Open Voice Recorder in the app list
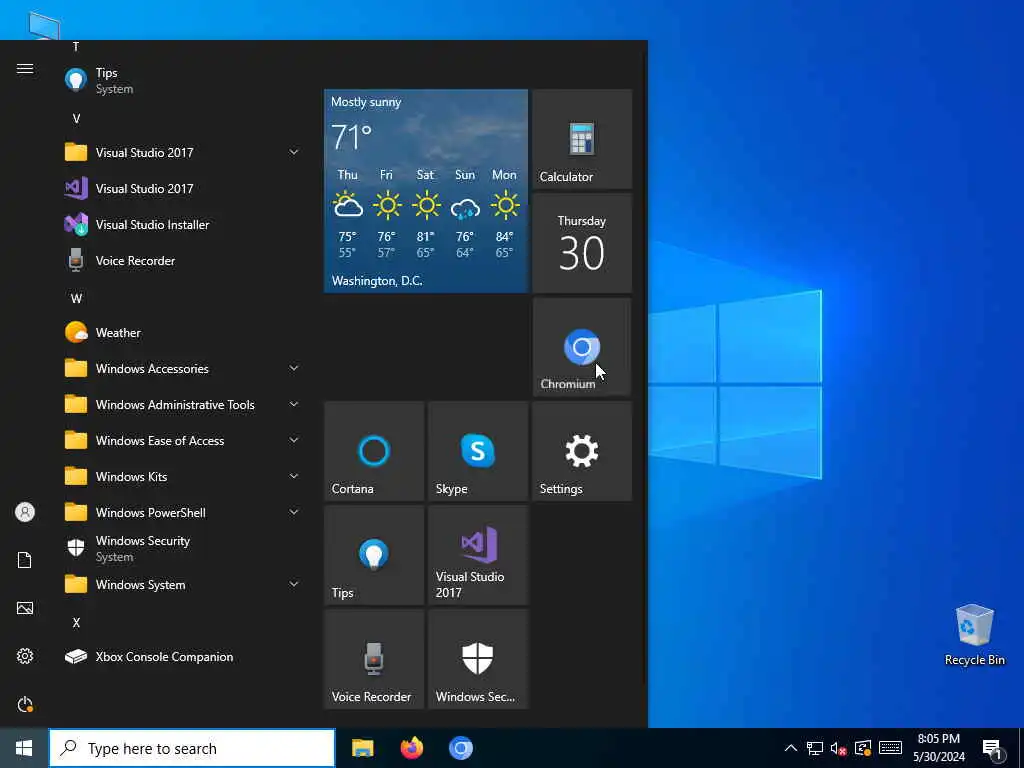Screen dimensions: 1024x768 [183, 261]
